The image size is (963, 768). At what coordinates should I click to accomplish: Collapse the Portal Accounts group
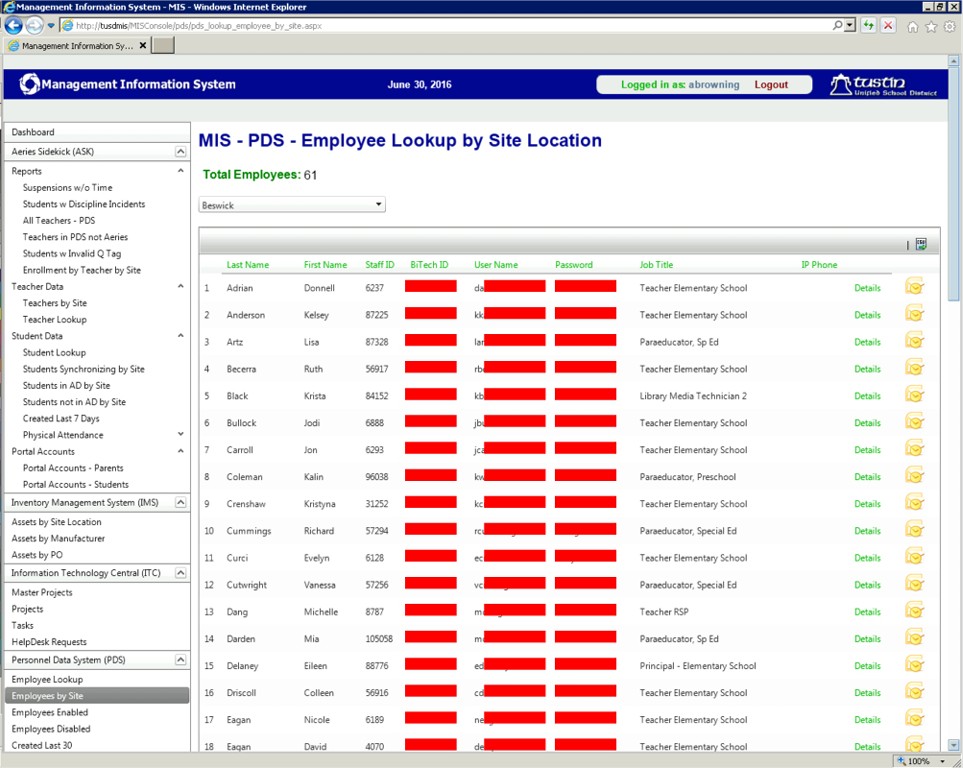(181, 451)
